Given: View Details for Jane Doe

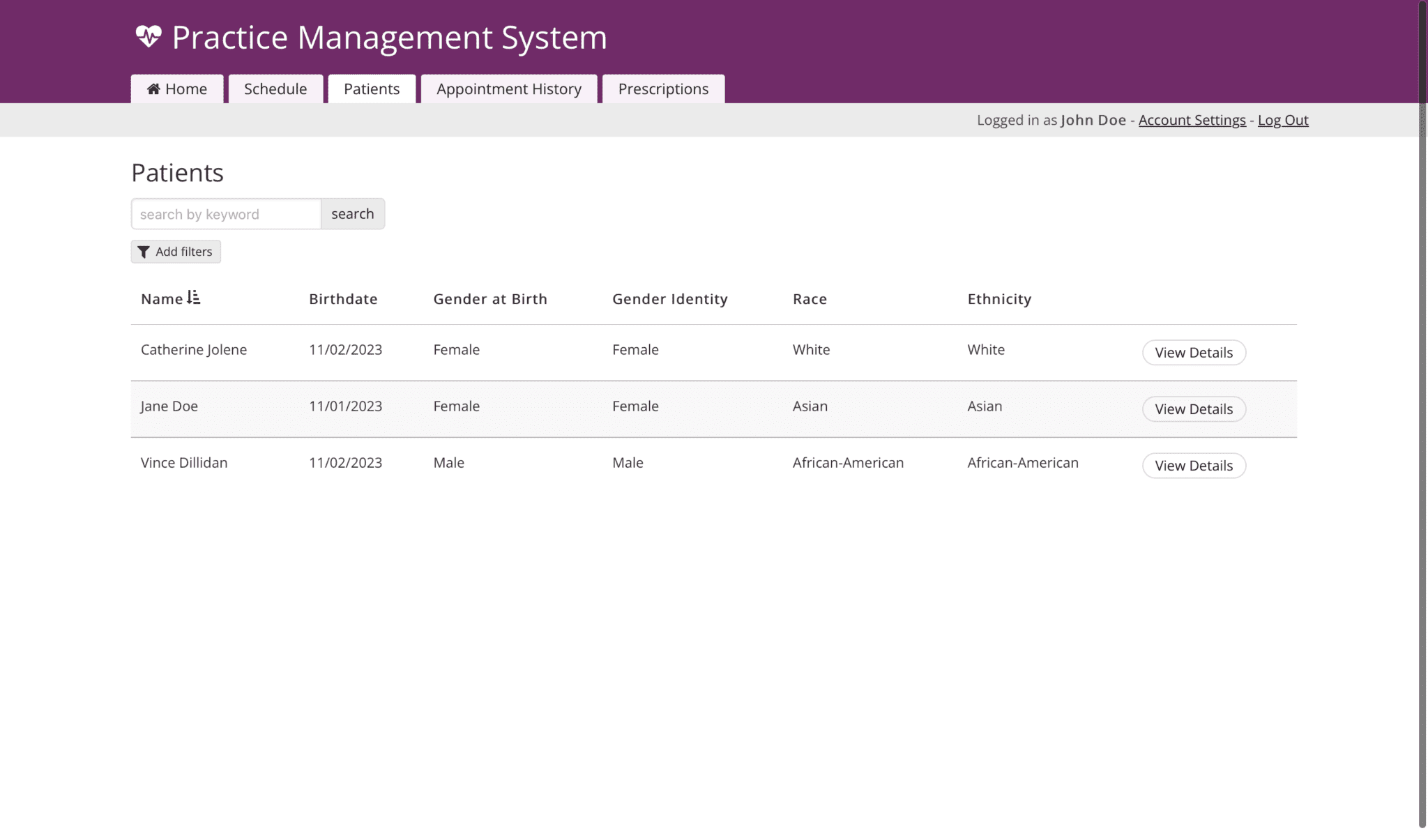Looking at the screenshot, I should 1193,409.
